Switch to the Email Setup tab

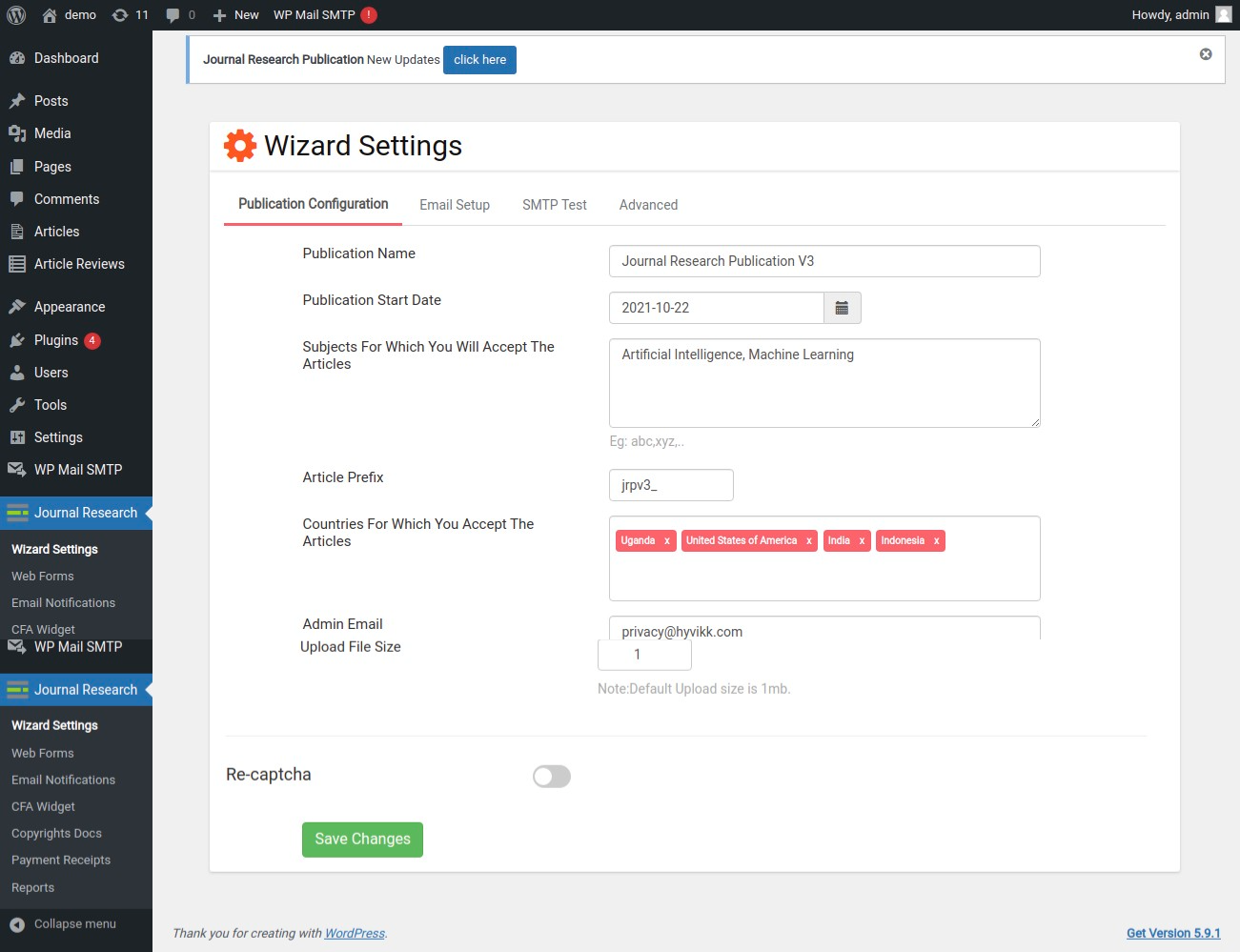pos(455,205)
